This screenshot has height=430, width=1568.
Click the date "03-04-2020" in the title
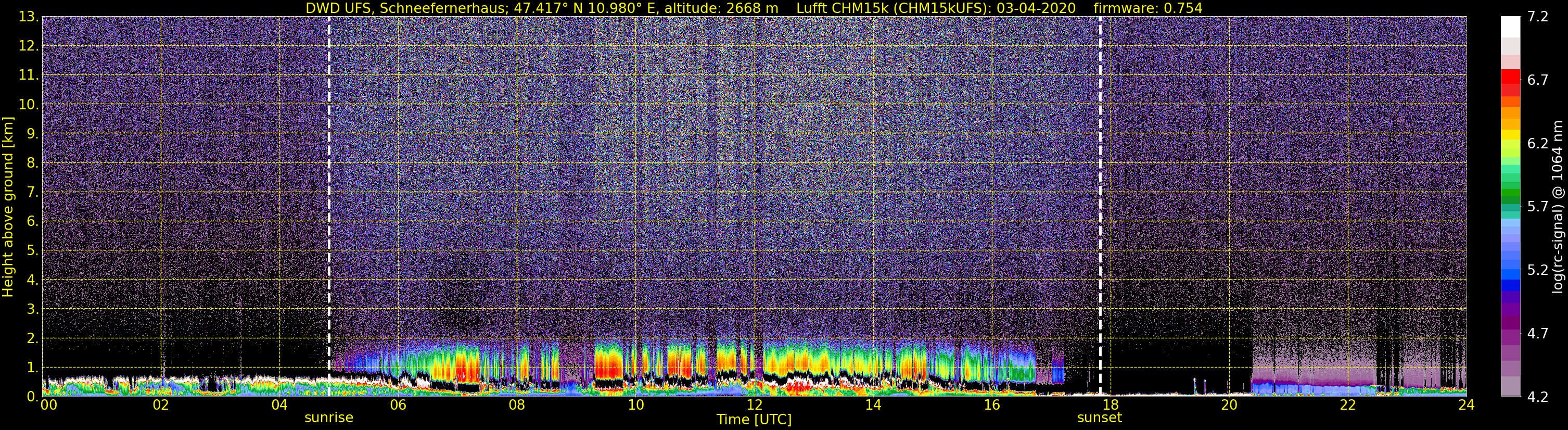[x=1036, y=8]
